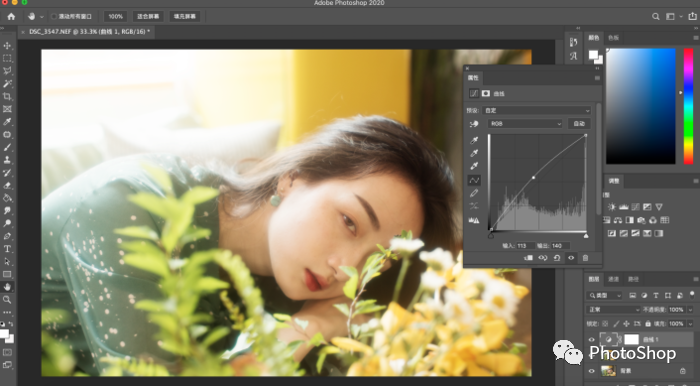Pick the white point eyedropper in Curves

pos(474,166)
